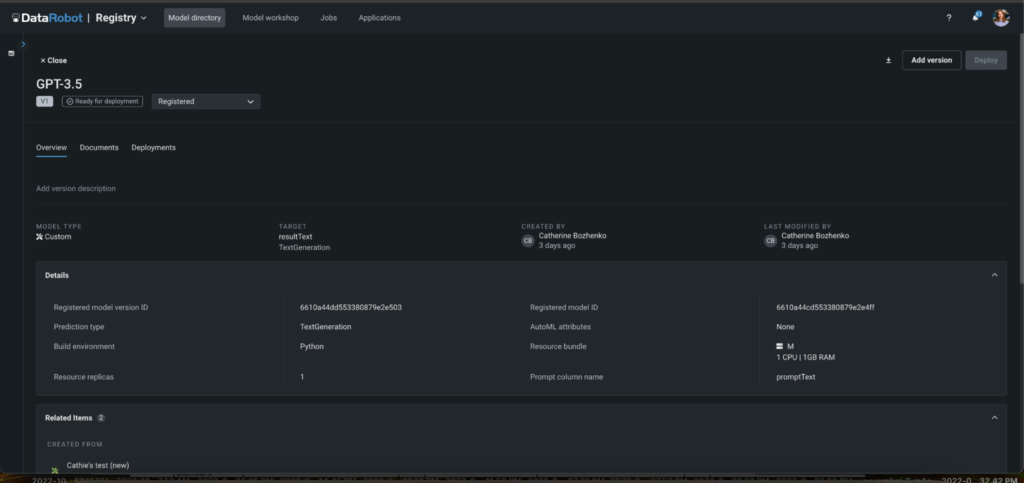Close the GPT-3.5 model panel
This screenshot has width=1024, height=483.
tap(53, 60)
